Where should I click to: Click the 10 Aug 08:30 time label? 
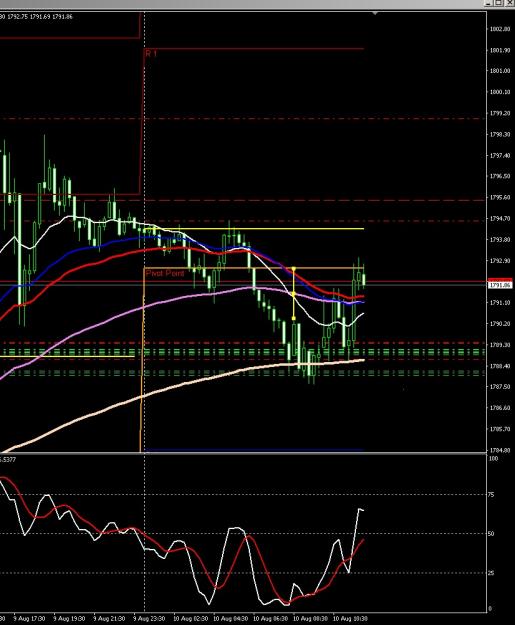(310, 619)
